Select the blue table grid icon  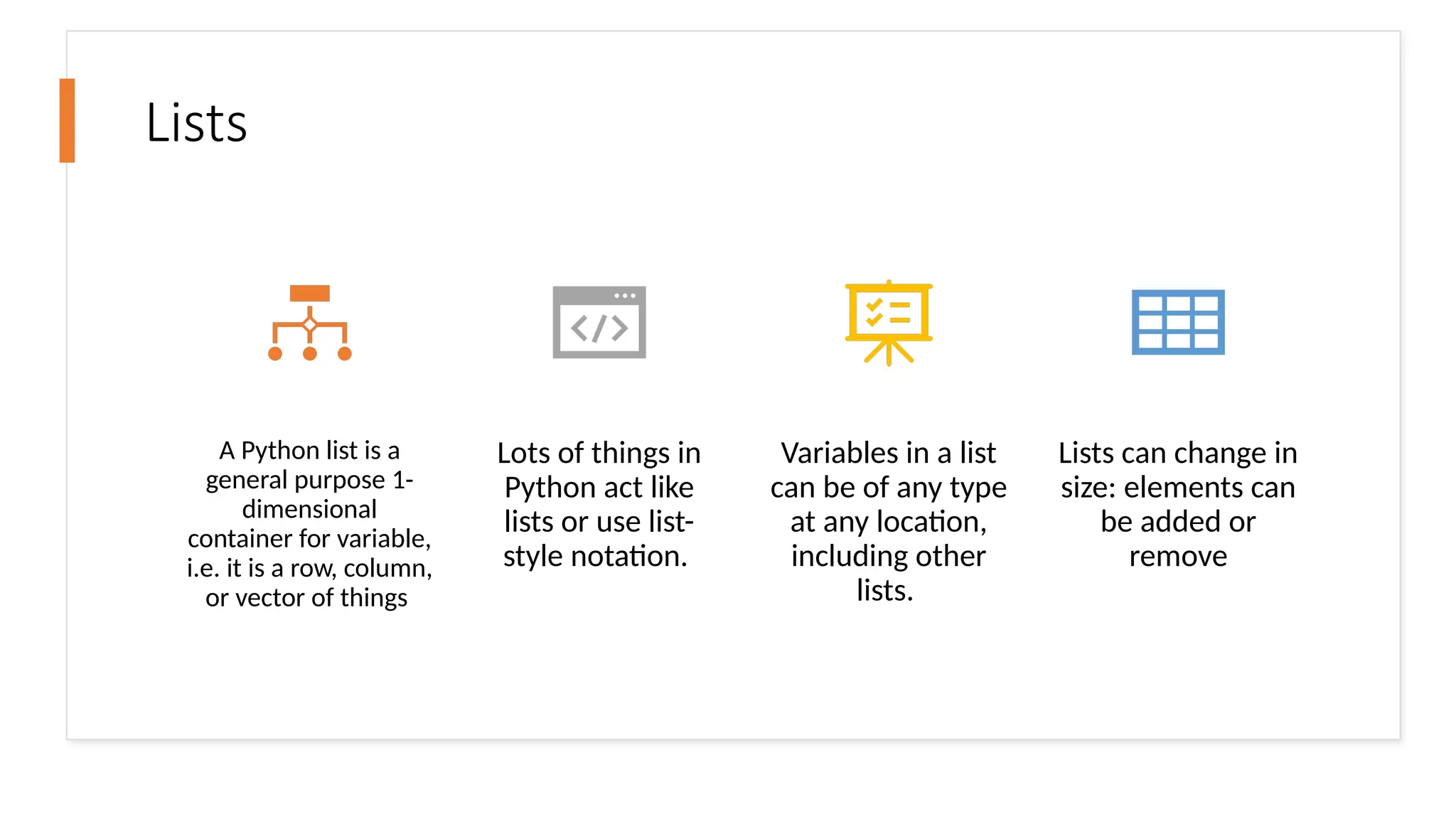click(x=1177, y=322)
